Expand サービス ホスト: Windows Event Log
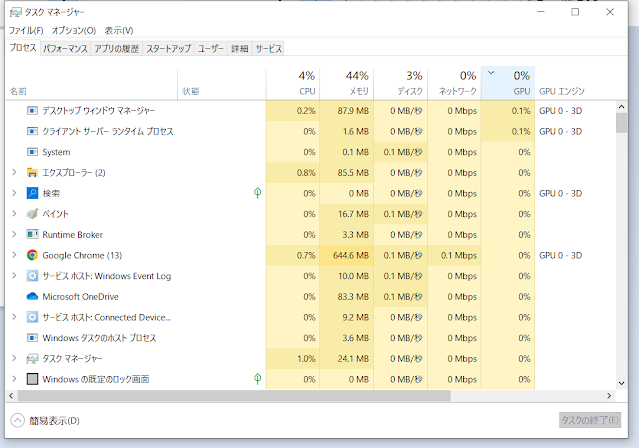Image resolution: width=639 pixels, height=448 pixels. tap(14, 276)
